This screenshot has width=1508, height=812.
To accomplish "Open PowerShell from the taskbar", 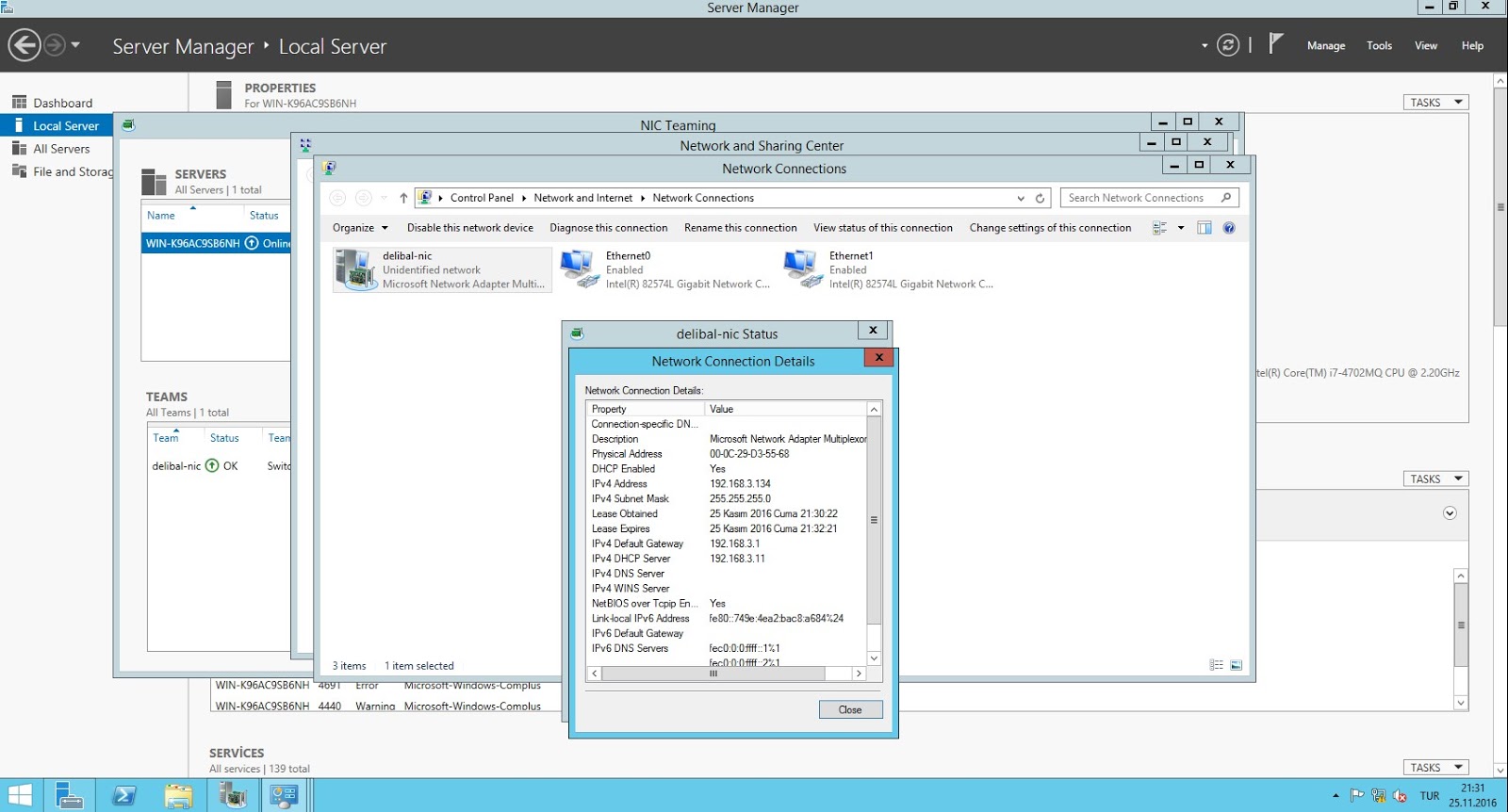I will (123, 796).
